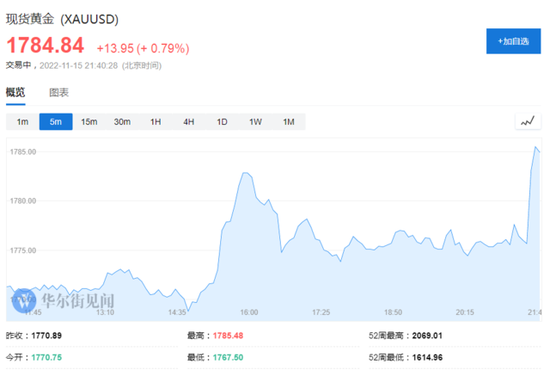Viewport: 550px width, 370px height.
Task: Select the 1m timeframe
Action: pyautogui.click(x=22, y=122)
